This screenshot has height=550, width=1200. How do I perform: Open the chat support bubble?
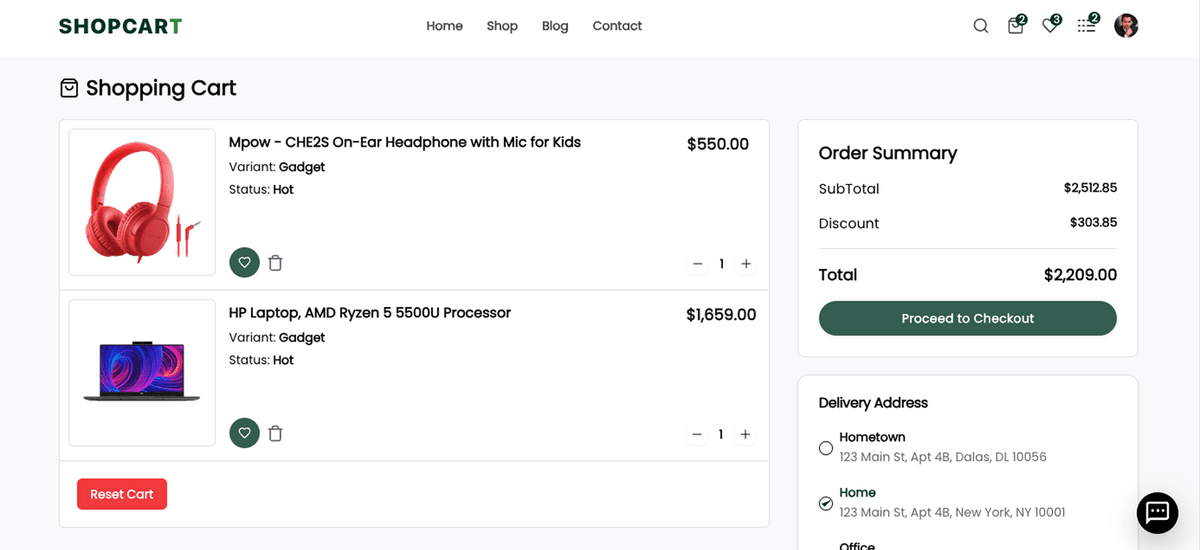[1157, 513]
